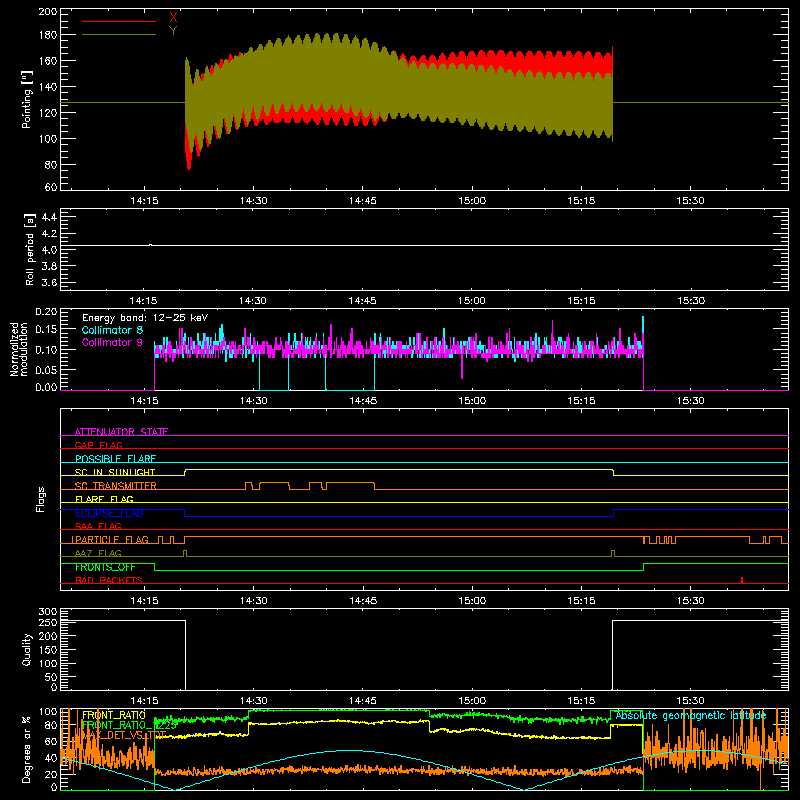The width and height of the screenshot is (800, 800).
Task: Click the '100' tick on Degrees axis
Action: click(48, 711)
